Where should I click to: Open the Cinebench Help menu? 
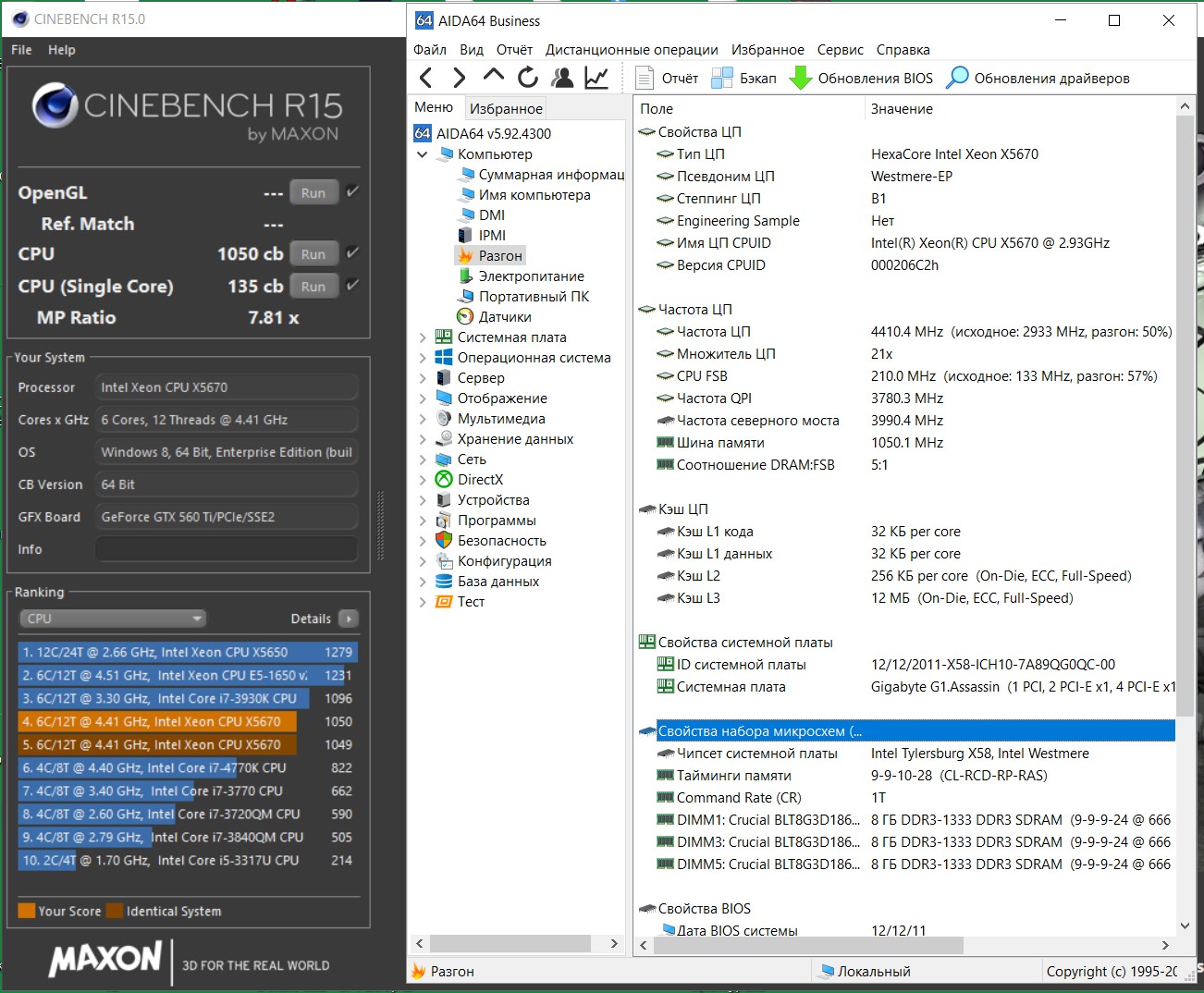(x=62, y=50)
